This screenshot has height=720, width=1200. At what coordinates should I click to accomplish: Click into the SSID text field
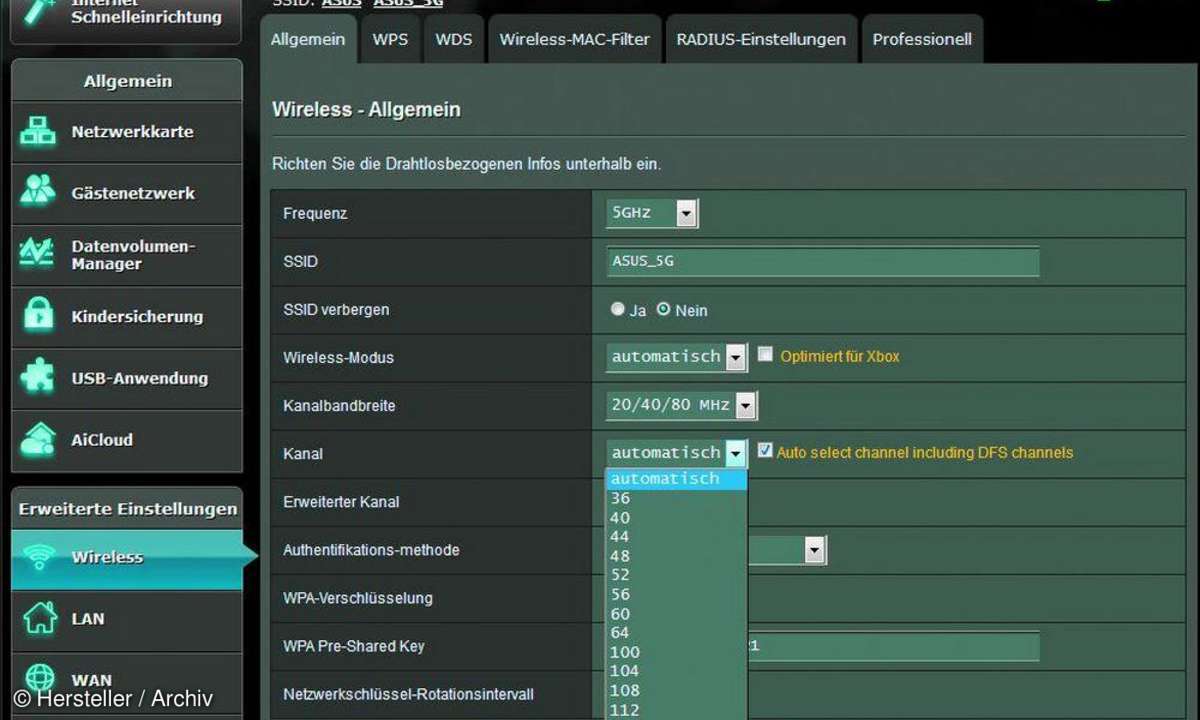[x=822, y=261]
